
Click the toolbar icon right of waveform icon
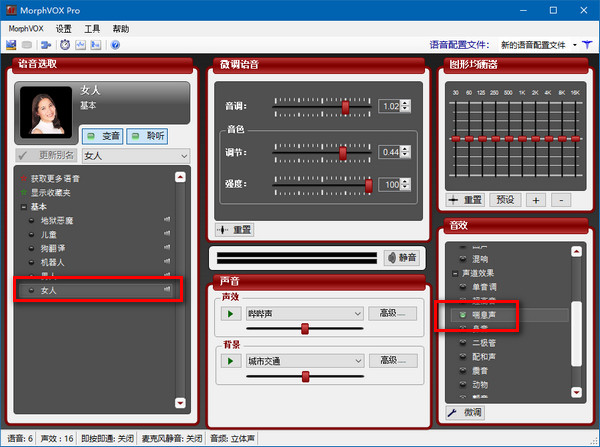tap(95, 45)
